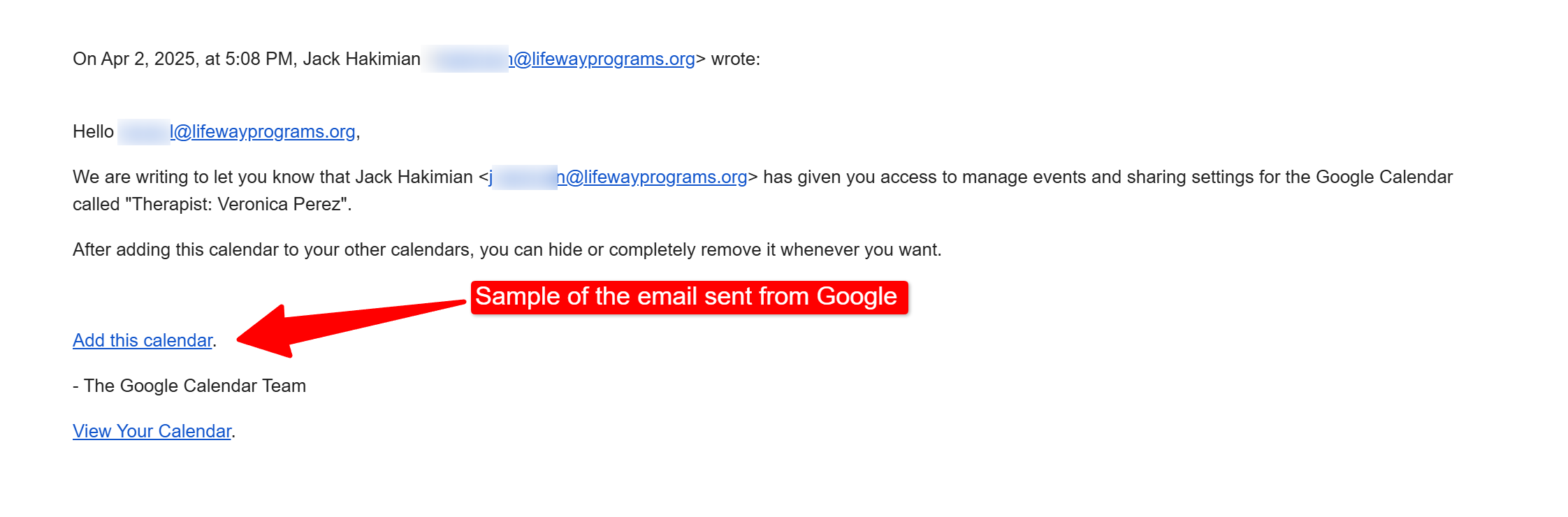
Task: Click "Jack Hakimian" in the "We are writing" paragraph
Action: tap(414, 177)
